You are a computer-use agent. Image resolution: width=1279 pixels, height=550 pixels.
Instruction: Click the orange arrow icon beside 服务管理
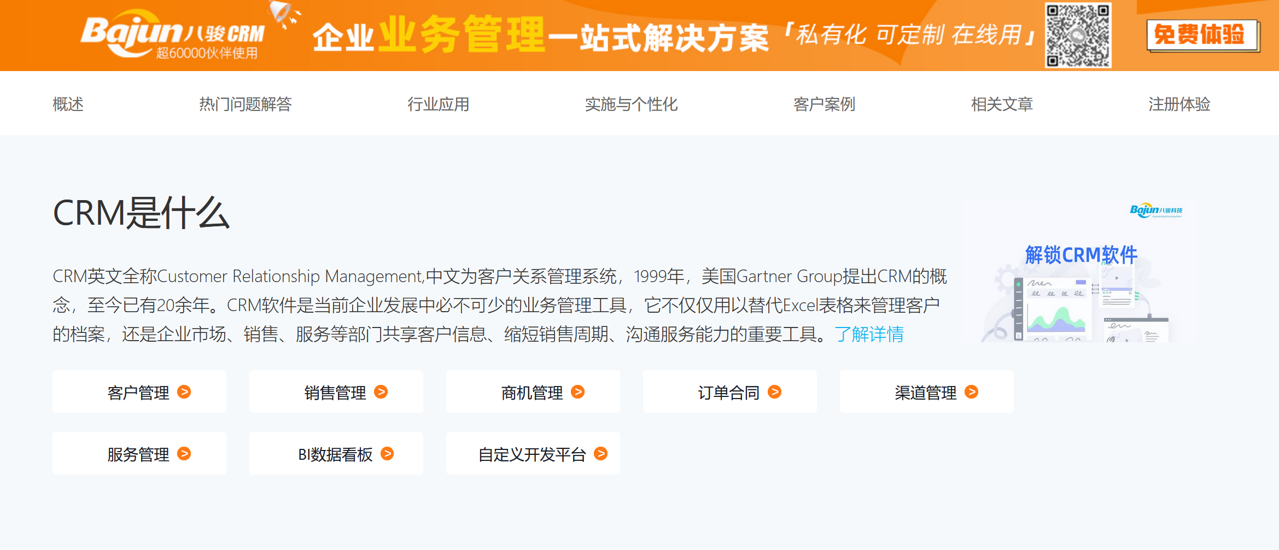(184, 454)
